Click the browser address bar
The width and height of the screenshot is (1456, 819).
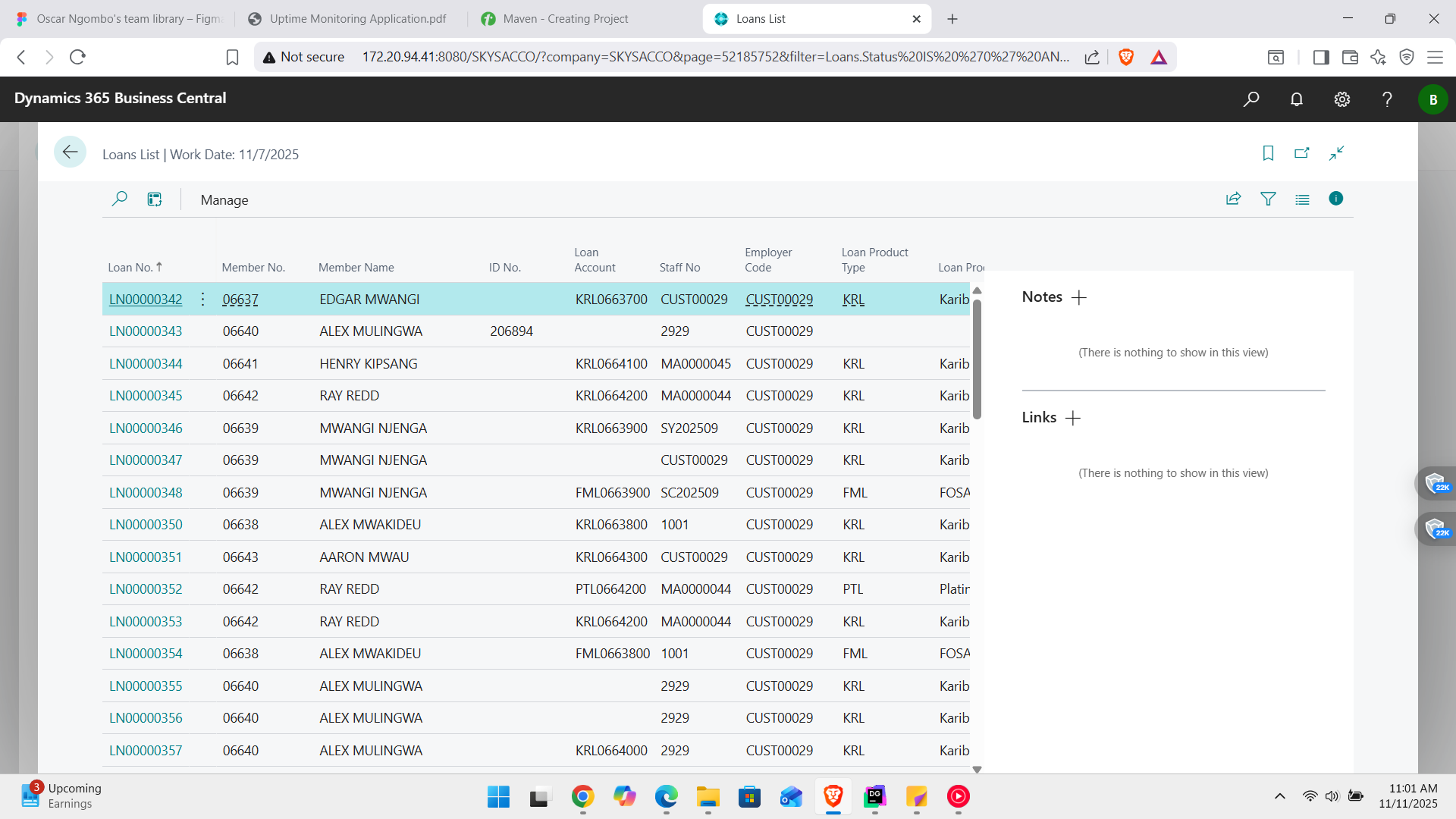[682, 56]
